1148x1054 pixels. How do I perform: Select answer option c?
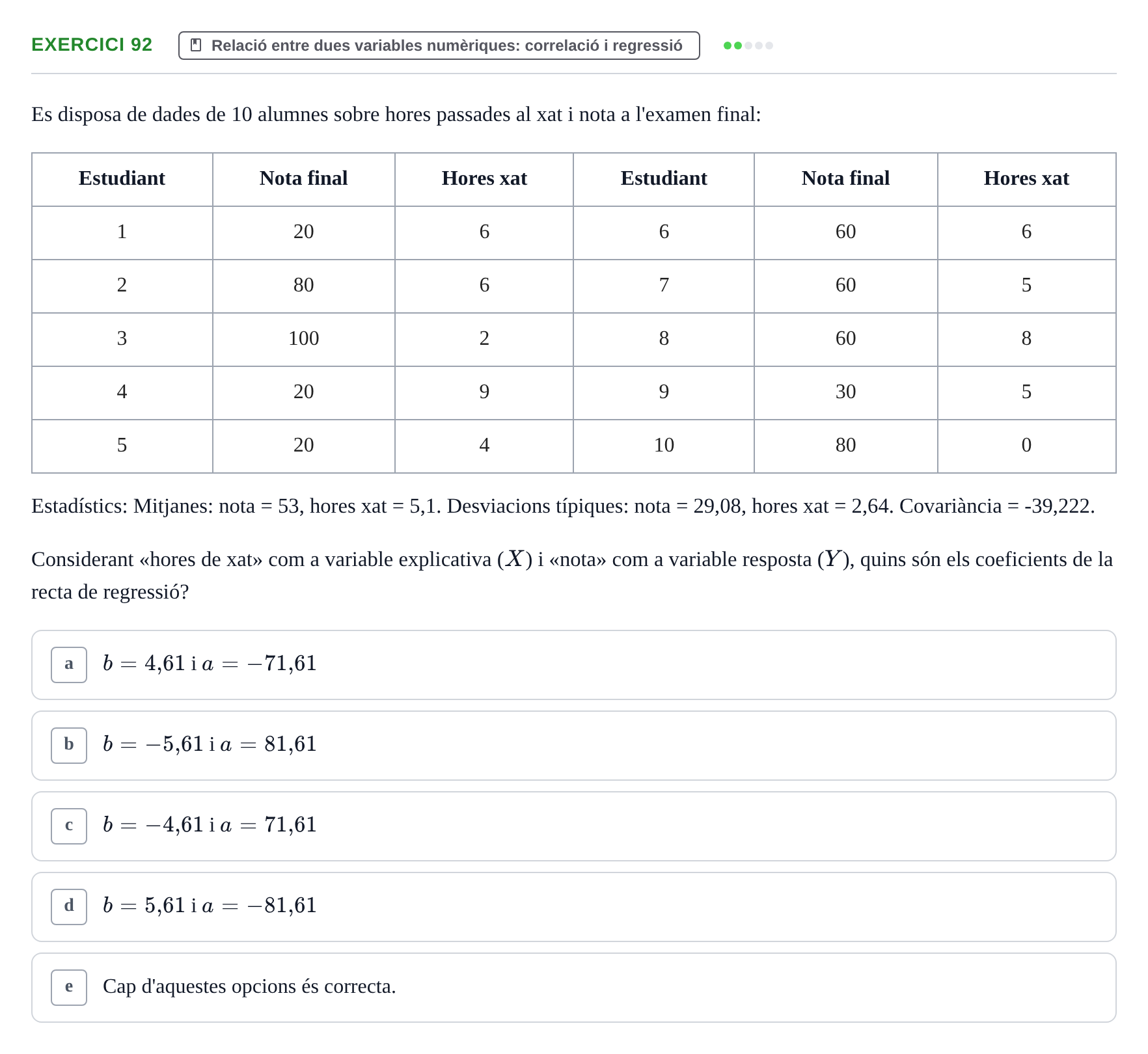click(574, 826)
